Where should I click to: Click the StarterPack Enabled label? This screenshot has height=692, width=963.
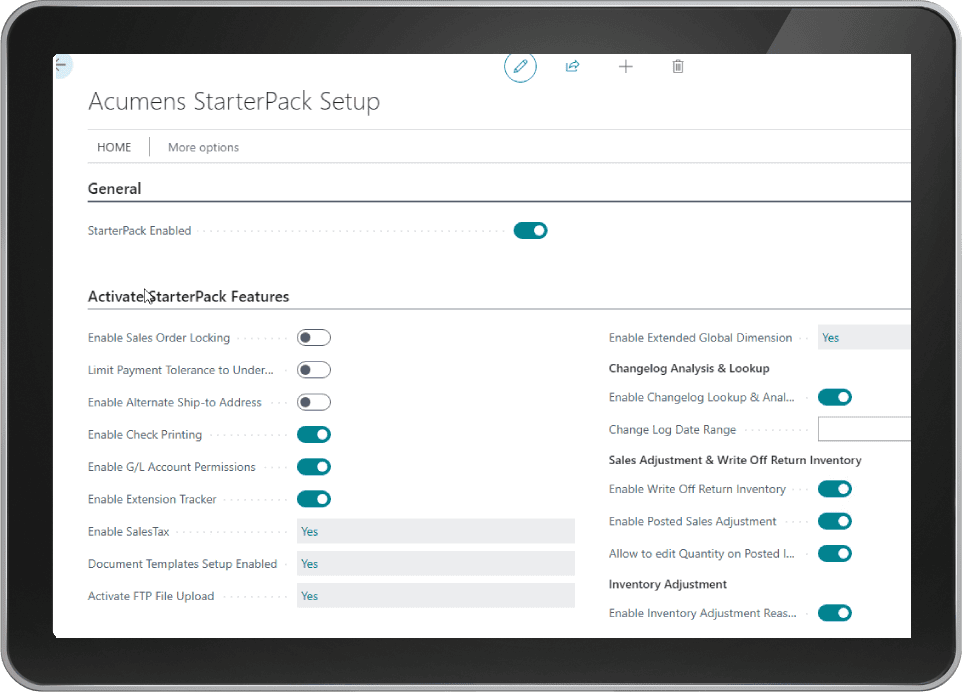[x=139, y=231]
